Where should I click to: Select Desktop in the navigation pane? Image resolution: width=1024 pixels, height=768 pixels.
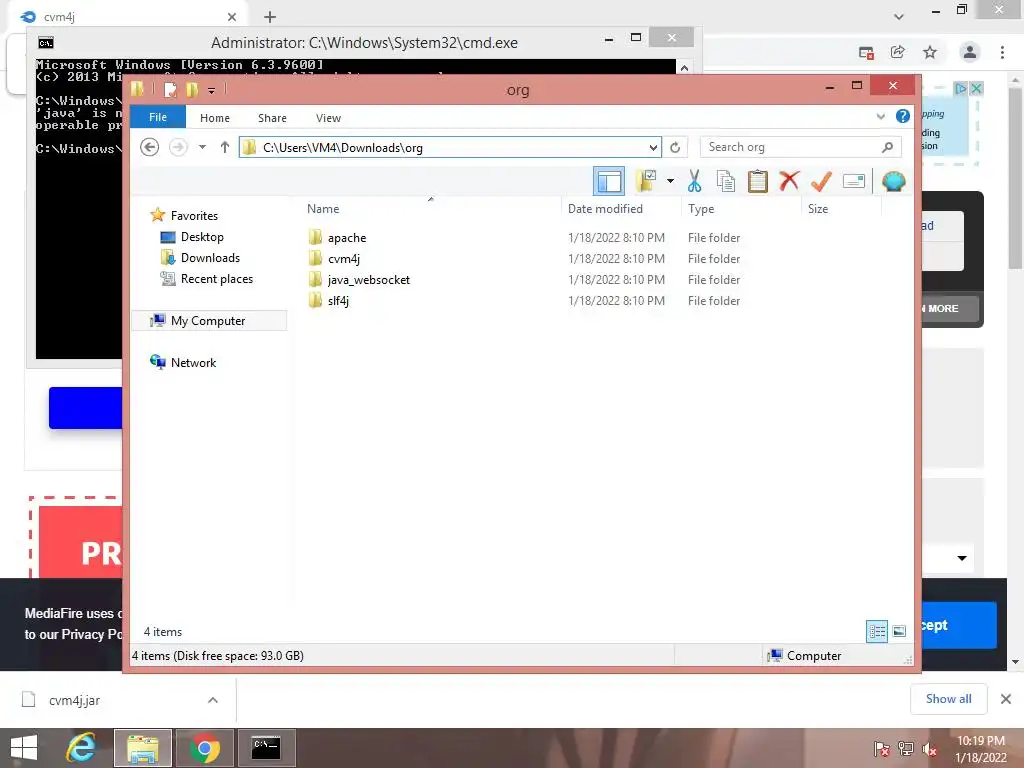(202, 236)
